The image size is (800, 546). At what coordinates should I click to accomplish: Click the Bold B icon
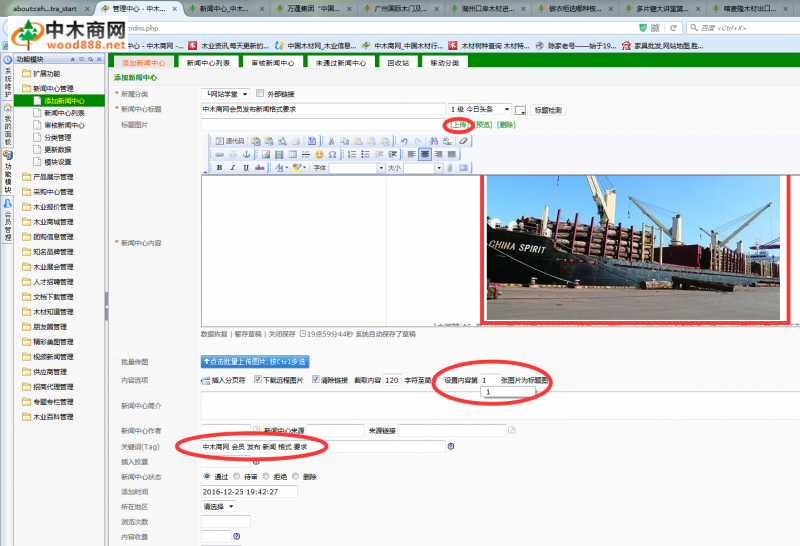219,168
